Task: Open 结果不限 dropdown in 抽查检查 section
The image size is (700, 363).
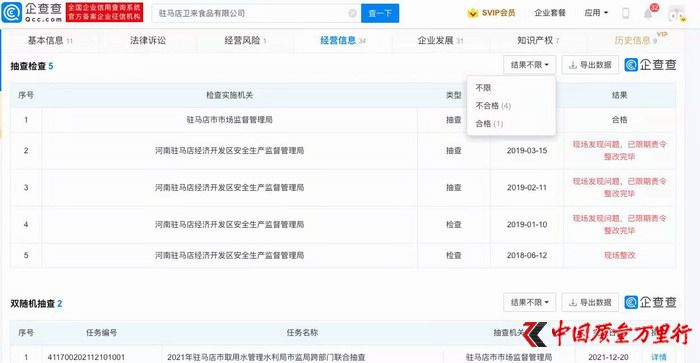Action: [529, 65]
